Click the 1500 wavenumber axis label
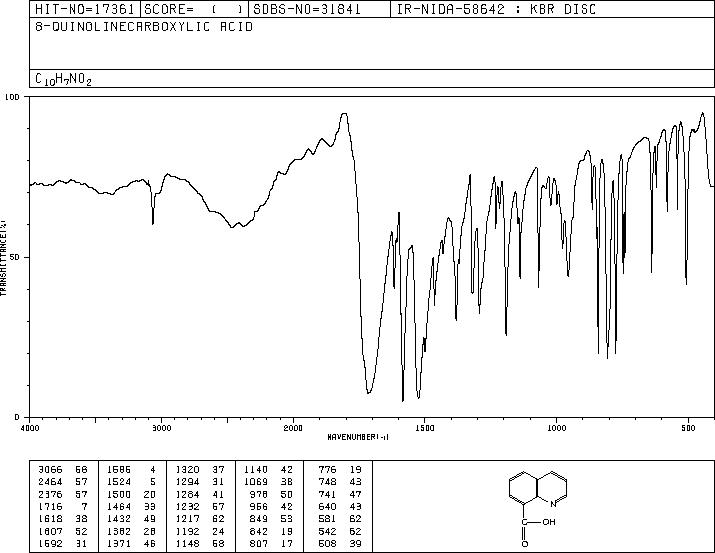This screenshot has height=553, width=715. pyautogui.click(x=425, y=428)
